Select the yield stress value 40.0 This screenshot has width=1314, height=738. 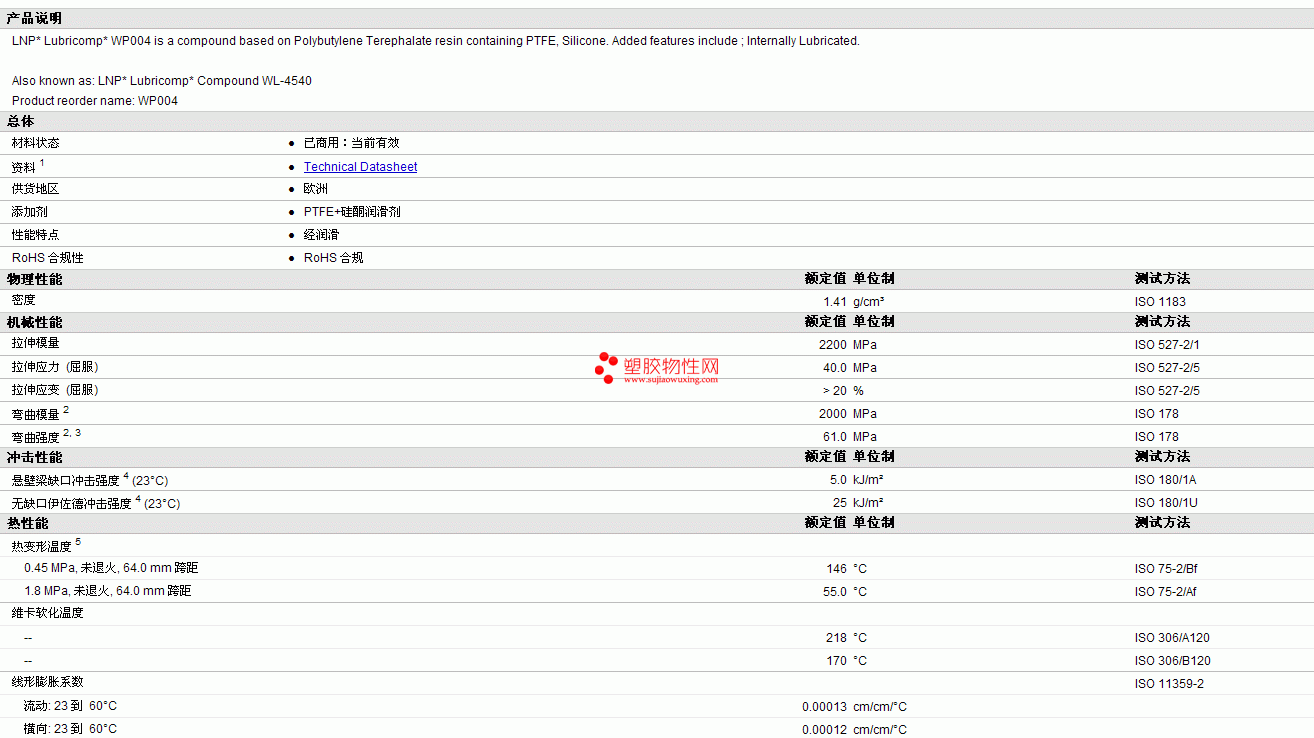pos(835,368)
